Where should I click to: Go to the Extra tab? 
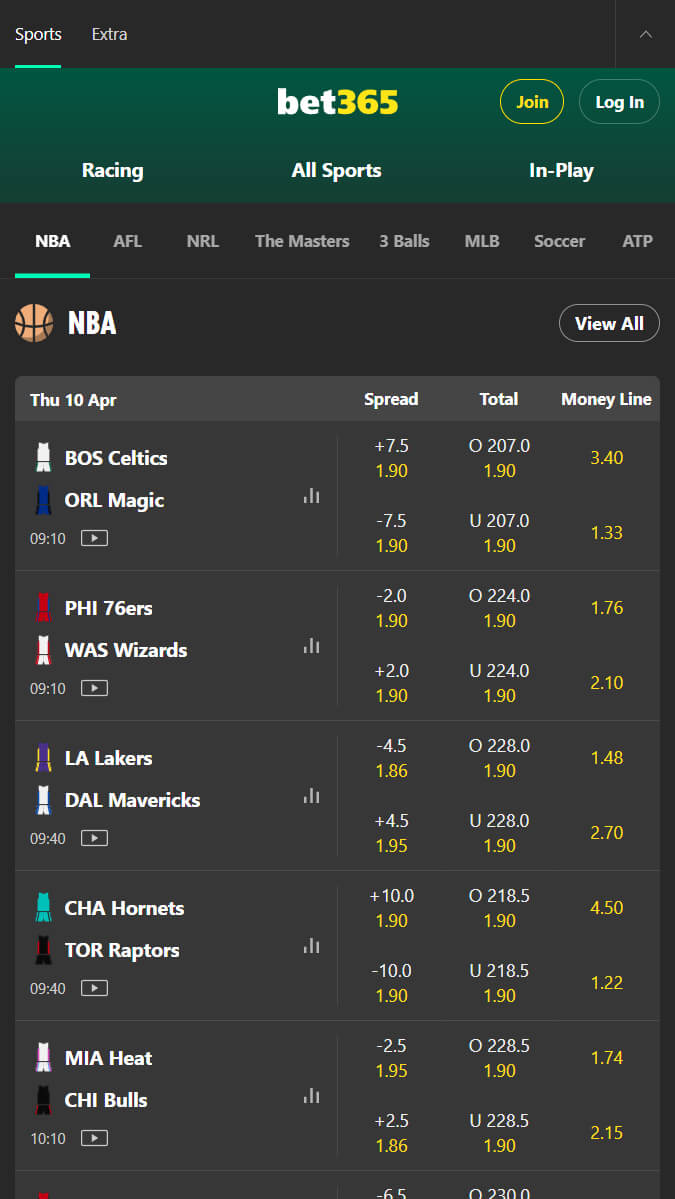pos(109,34)
